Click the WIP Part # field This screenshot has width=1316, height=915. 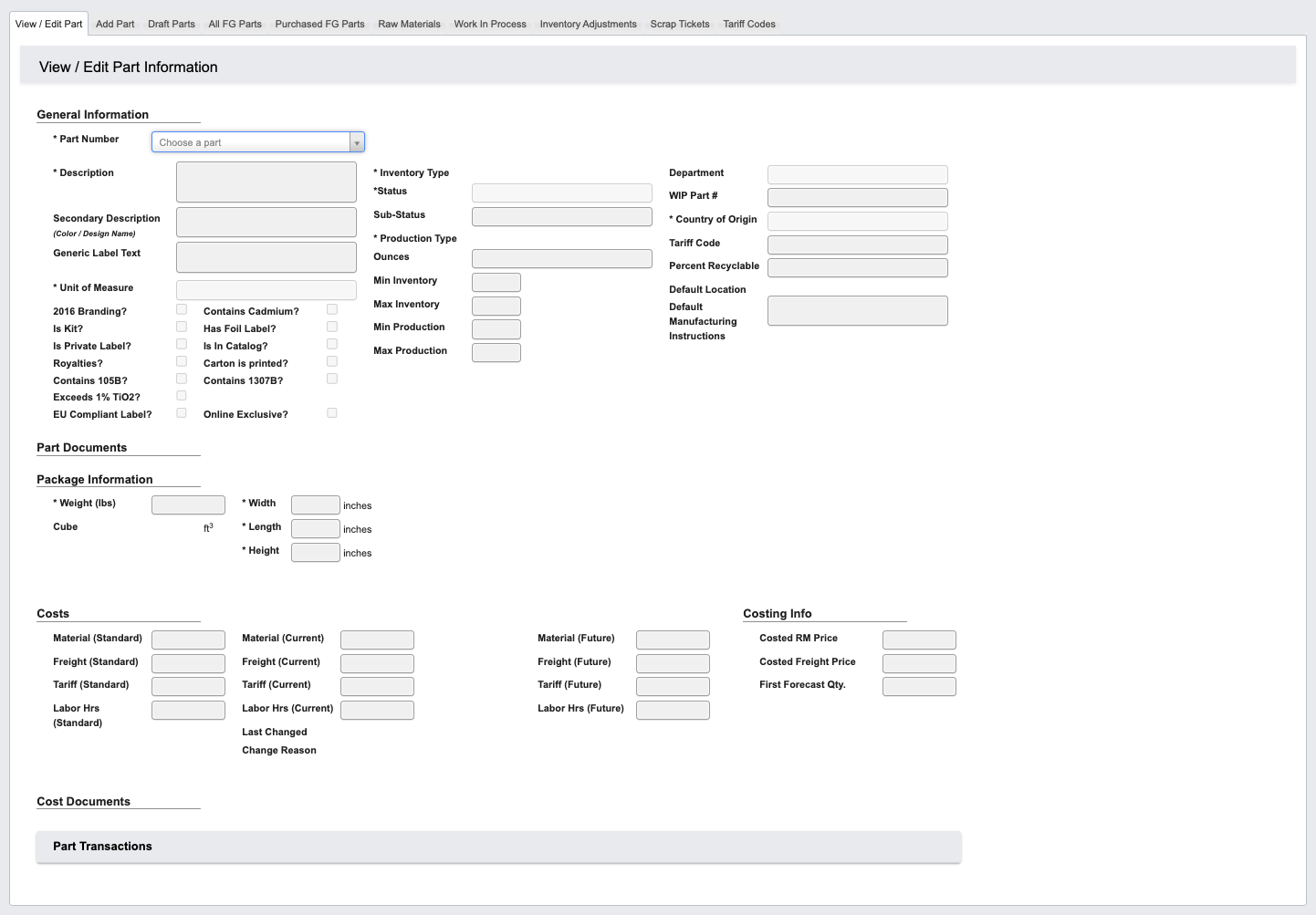(x=858, y=197)
